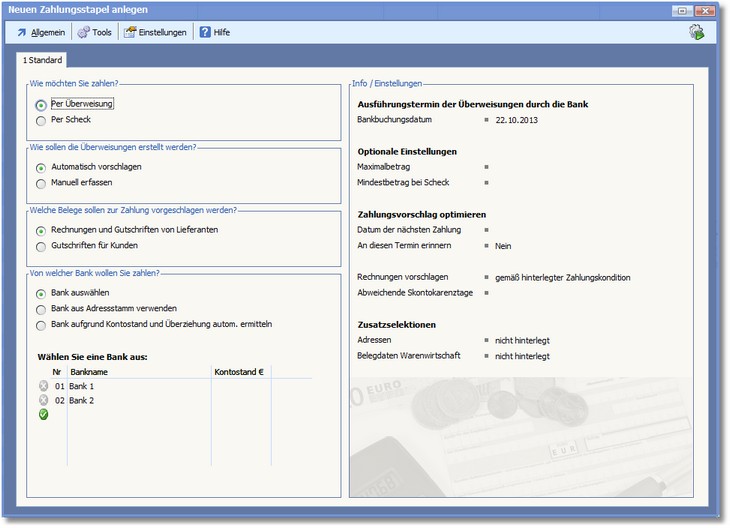The height and width of the screenshot is (528, 730).
Task: Choose 'Manuell erfassen' radio button
Action: [x=41, y=184]
